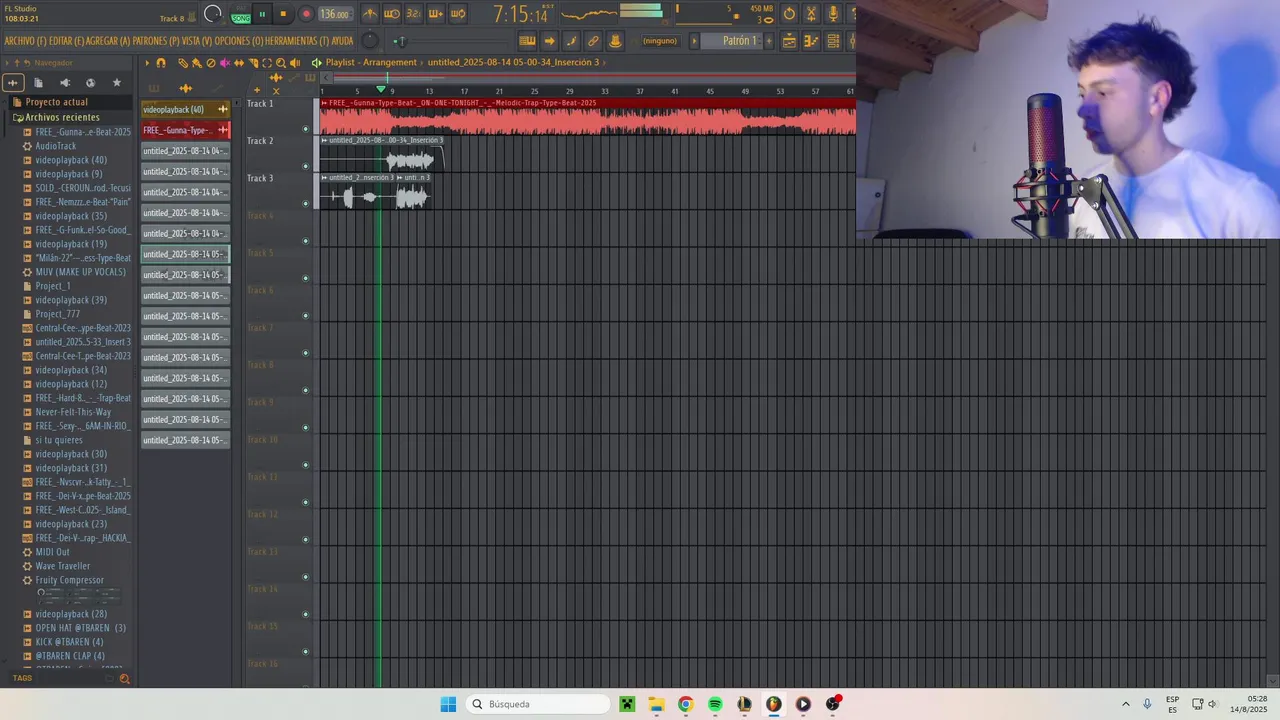Select the videoplayback (40) clip in picker
1280x720 pixels.
186,109
